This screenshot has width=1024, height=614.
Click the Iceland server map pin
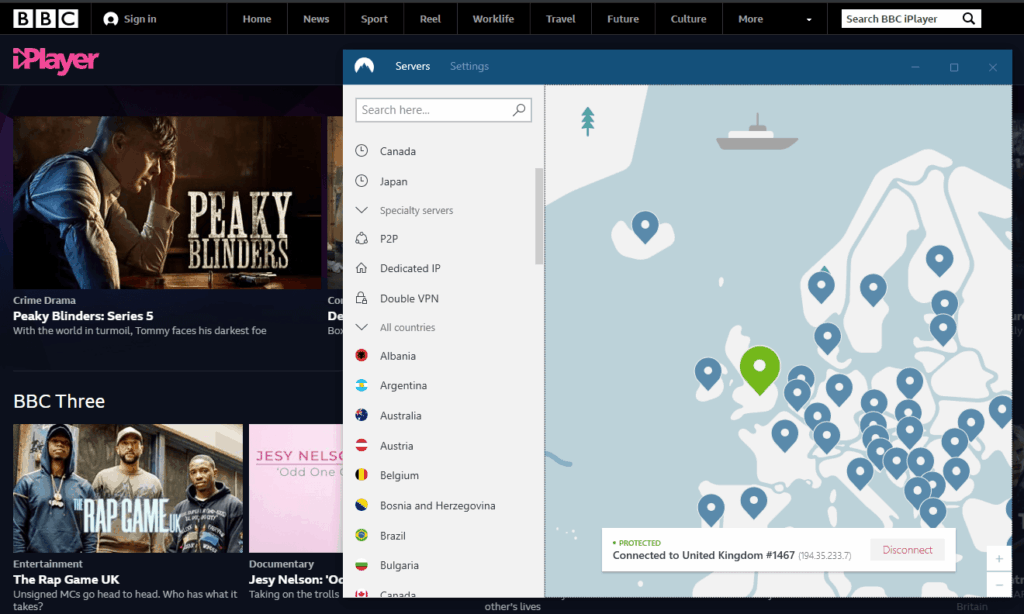pyautogui.click(x=645, y=227)
